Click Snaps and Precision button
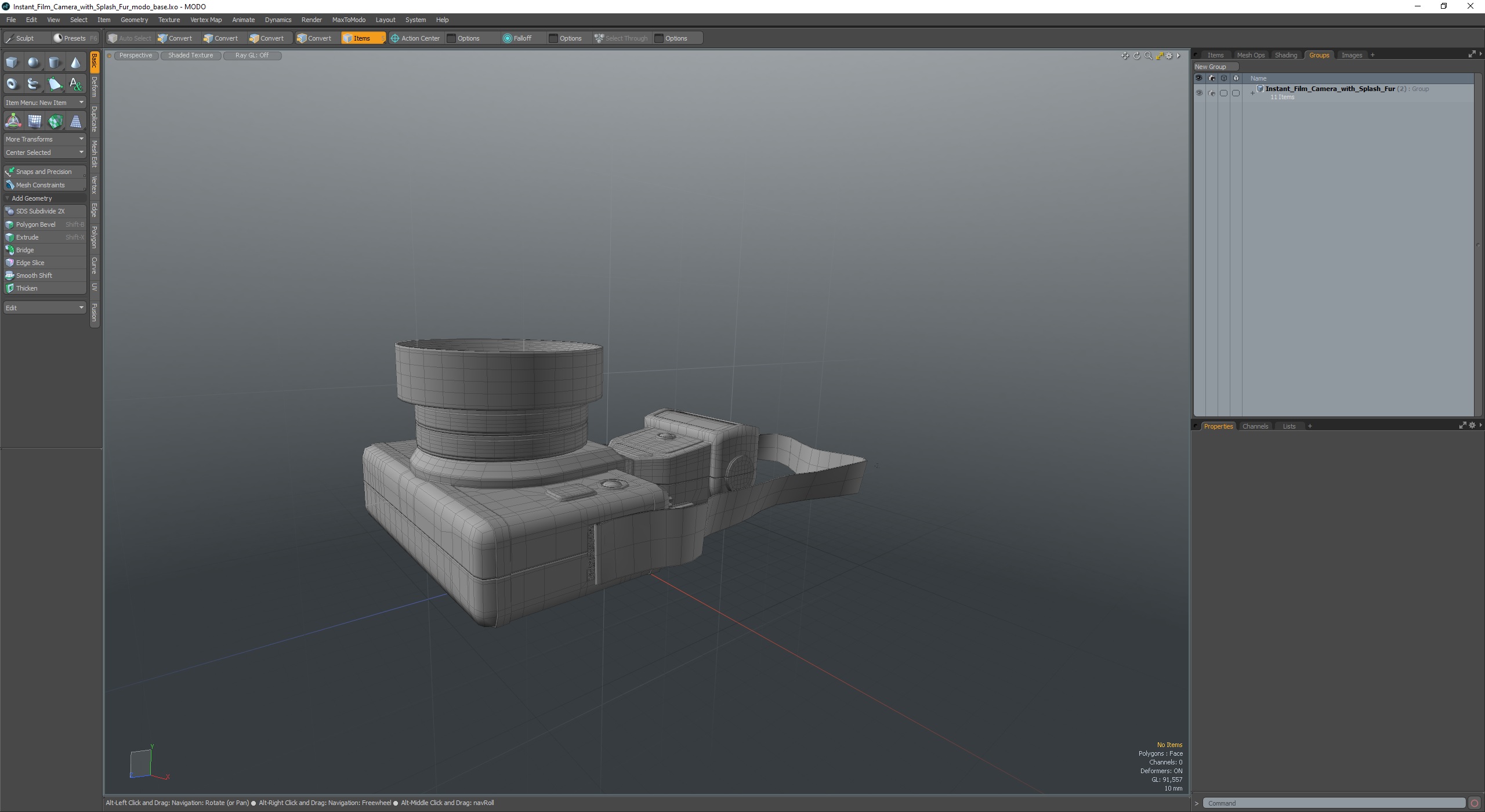1485x812 pixels. (45, 172)
